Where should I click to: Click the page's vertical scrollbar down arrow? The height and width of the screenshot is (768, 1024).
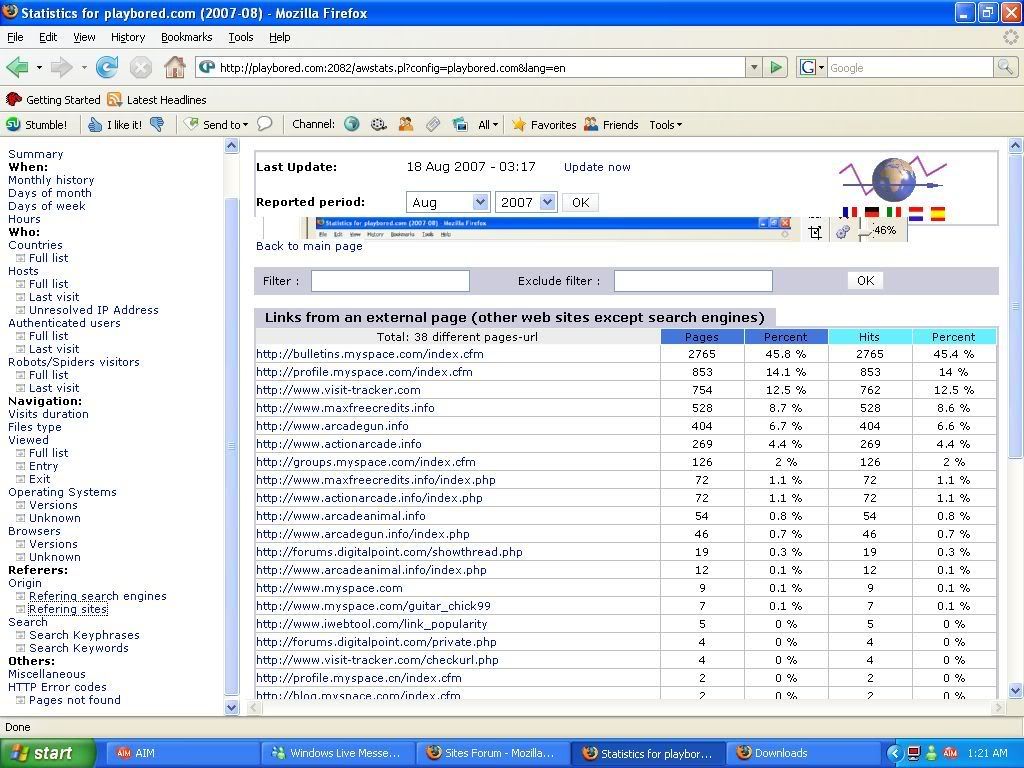[x=1015, y=690]
